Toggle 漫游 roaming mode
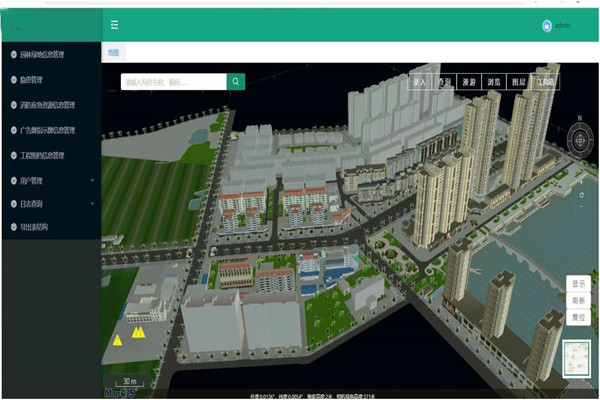The image size is (600, 400). pos(468,81)
